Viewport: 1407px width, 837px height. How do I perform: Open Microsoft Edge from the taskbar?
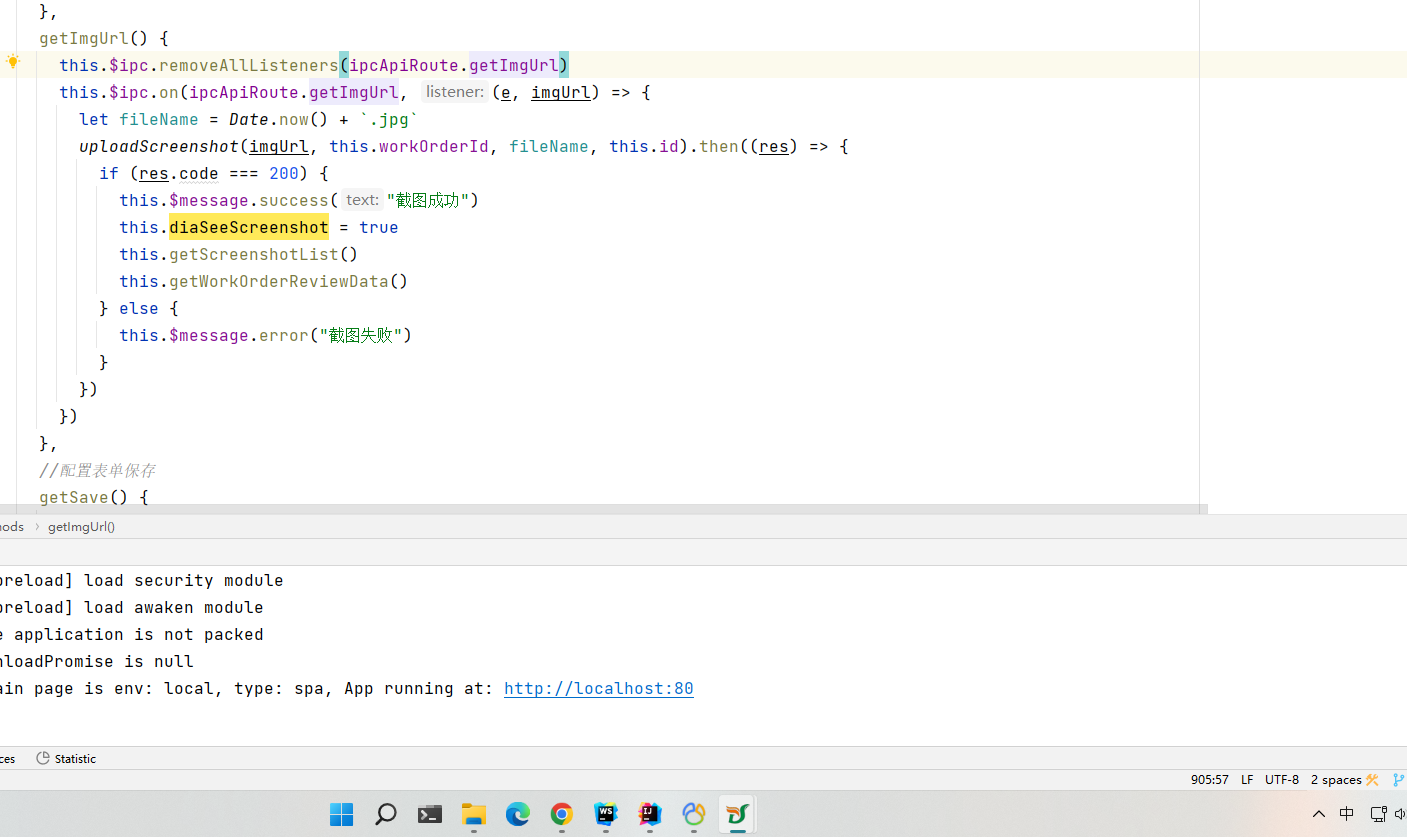(x=518, y=814)
